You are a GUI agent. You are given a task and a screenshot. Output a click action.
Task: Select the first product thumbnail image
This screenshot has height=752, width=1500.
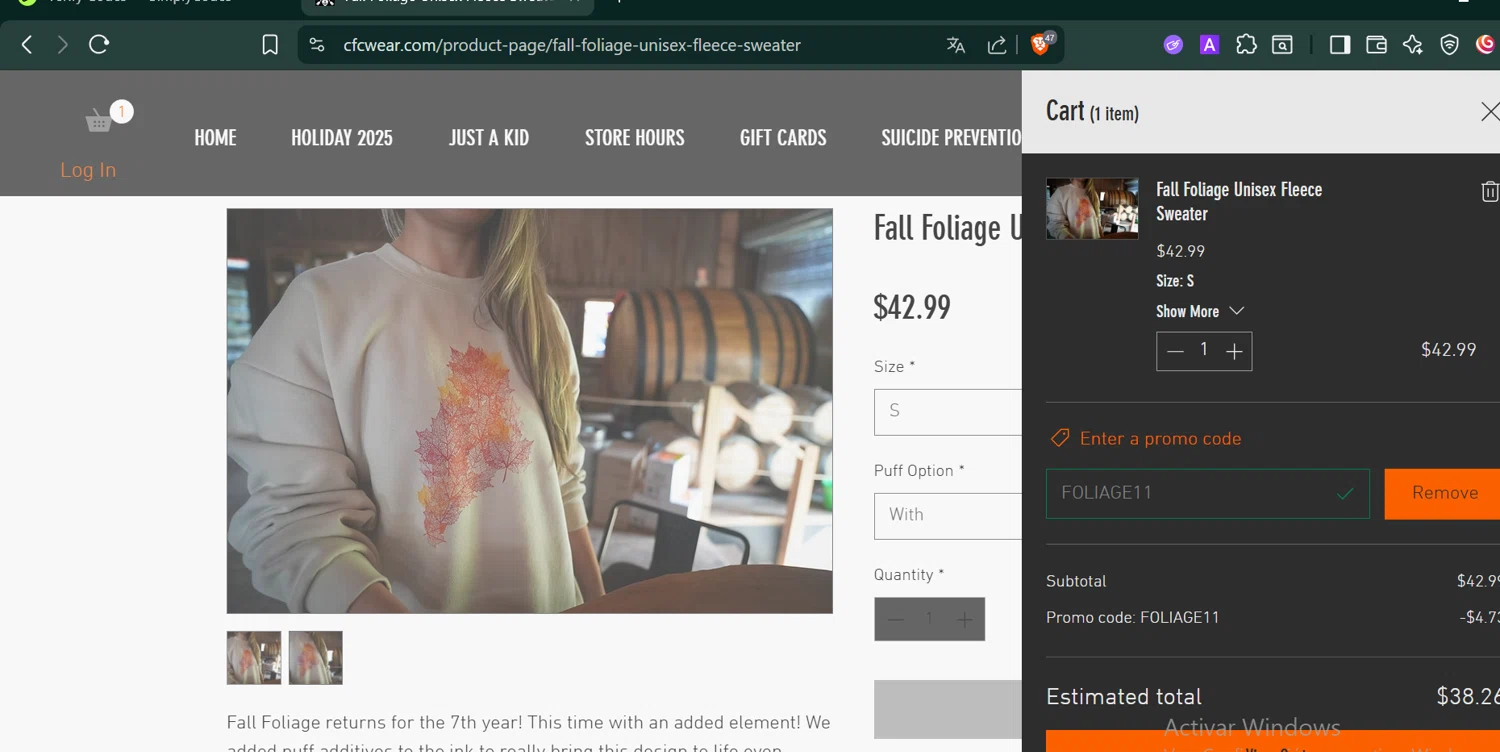(254, 657)
